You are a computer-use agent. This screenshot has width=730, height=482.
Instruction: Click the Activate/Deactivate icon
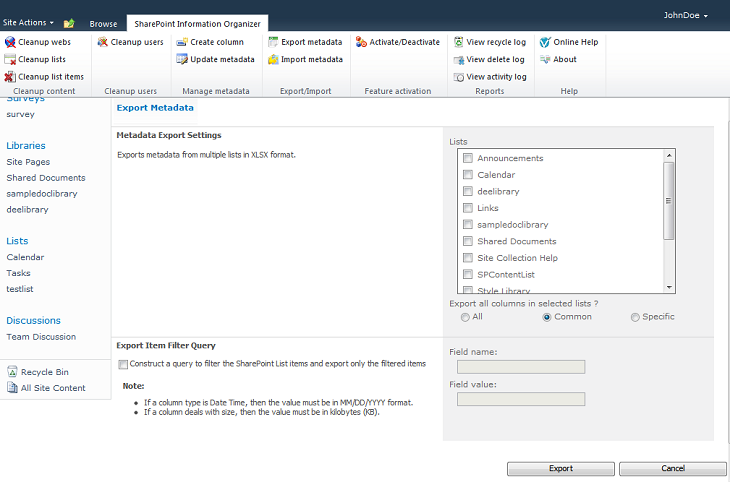tap(361, 42)
